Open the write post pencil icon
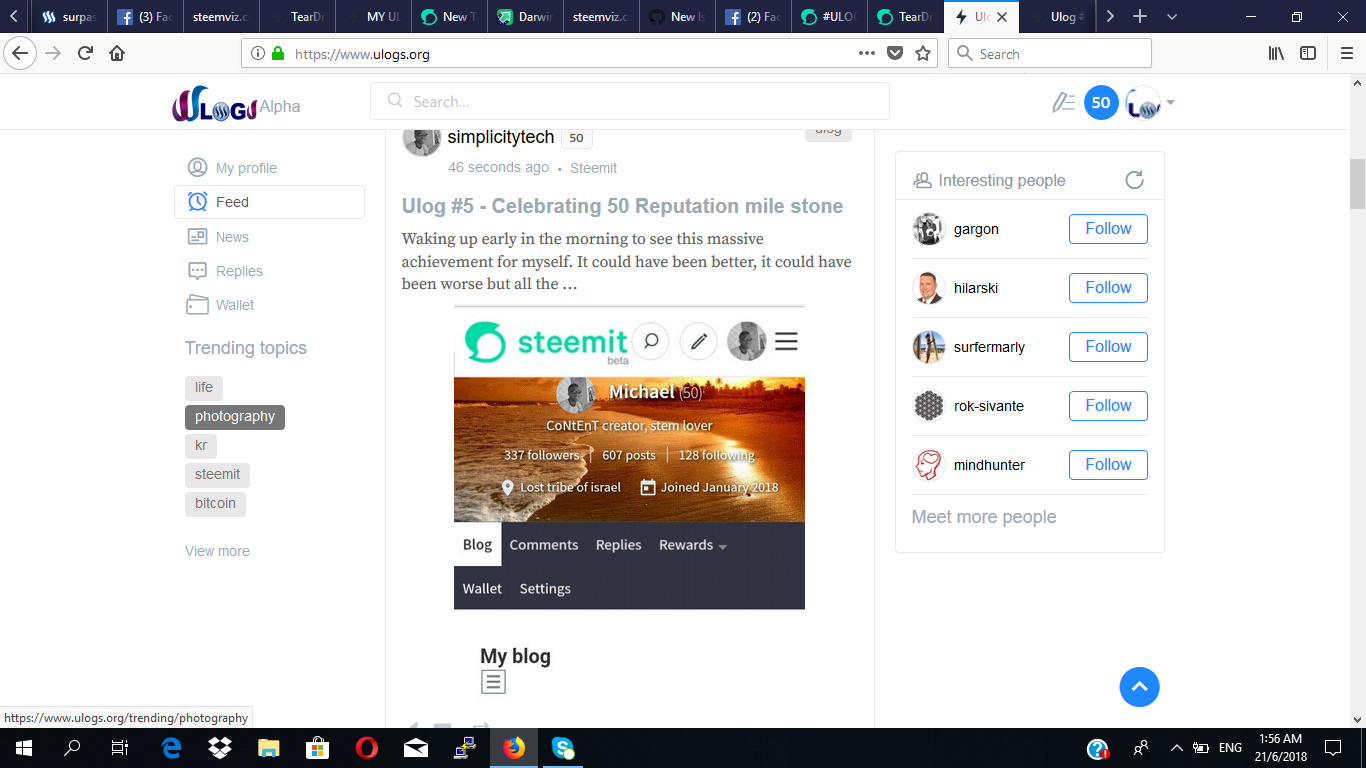 point(1062,102)
